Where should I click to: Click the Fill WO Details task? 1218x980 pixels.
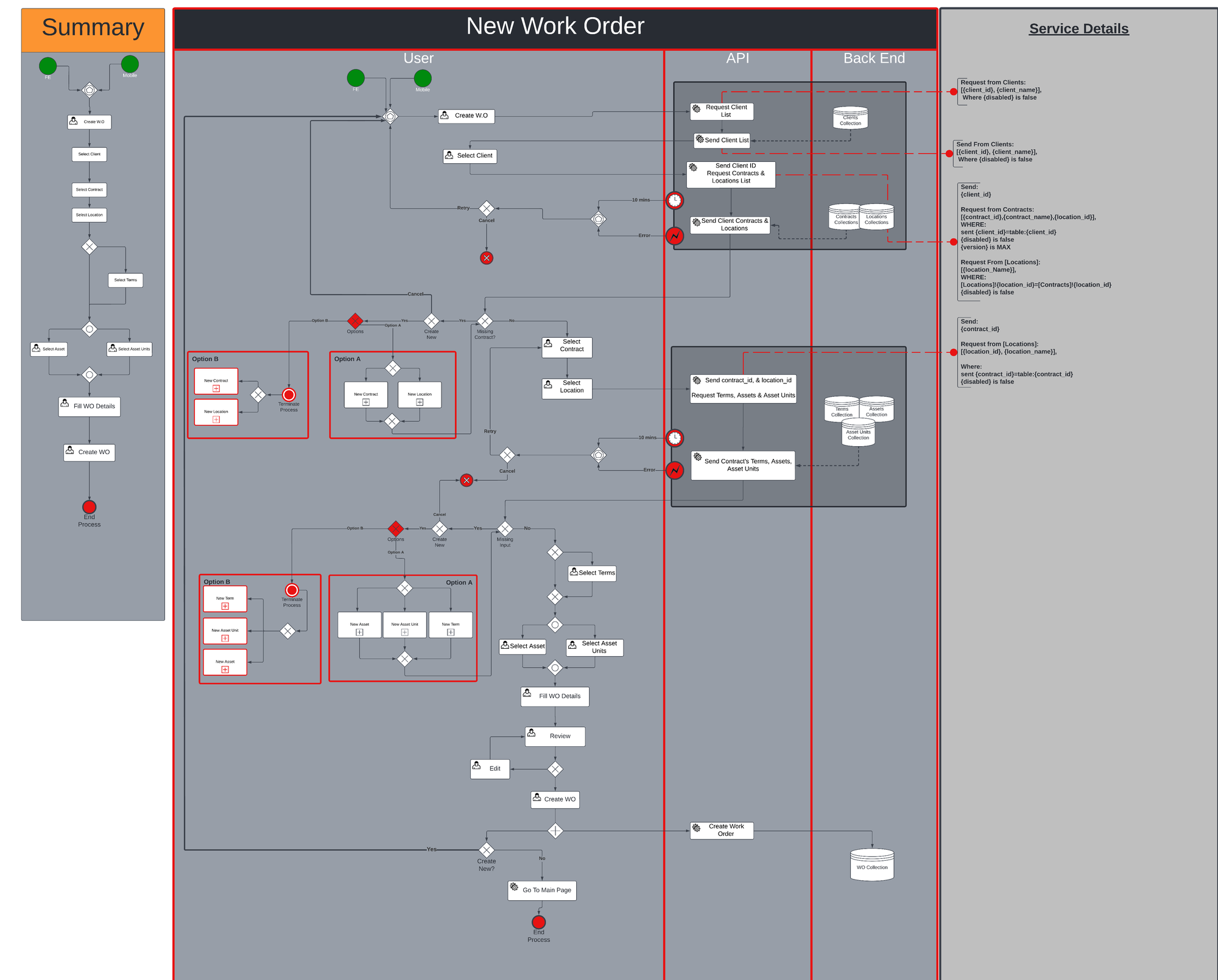[x=554, y=696]
